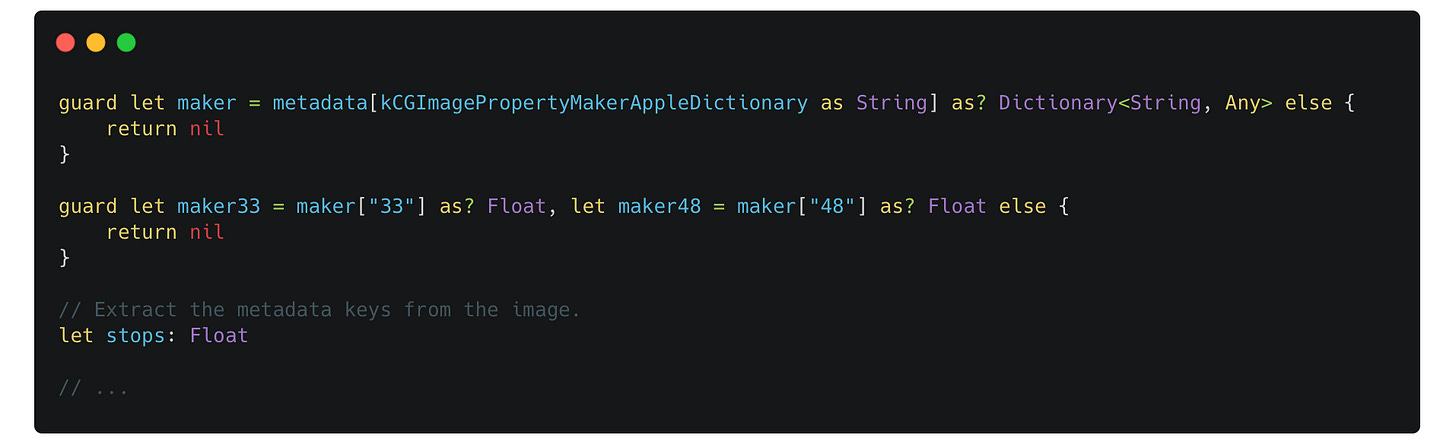
Task: Click the Dictionary<String, Any> type text
Action: (1136, 103)
